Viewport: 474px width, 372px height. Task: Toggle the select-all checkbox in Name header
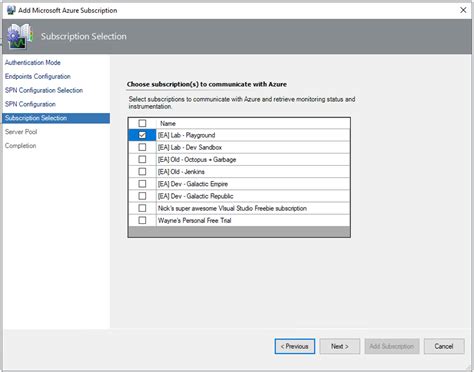142,123
